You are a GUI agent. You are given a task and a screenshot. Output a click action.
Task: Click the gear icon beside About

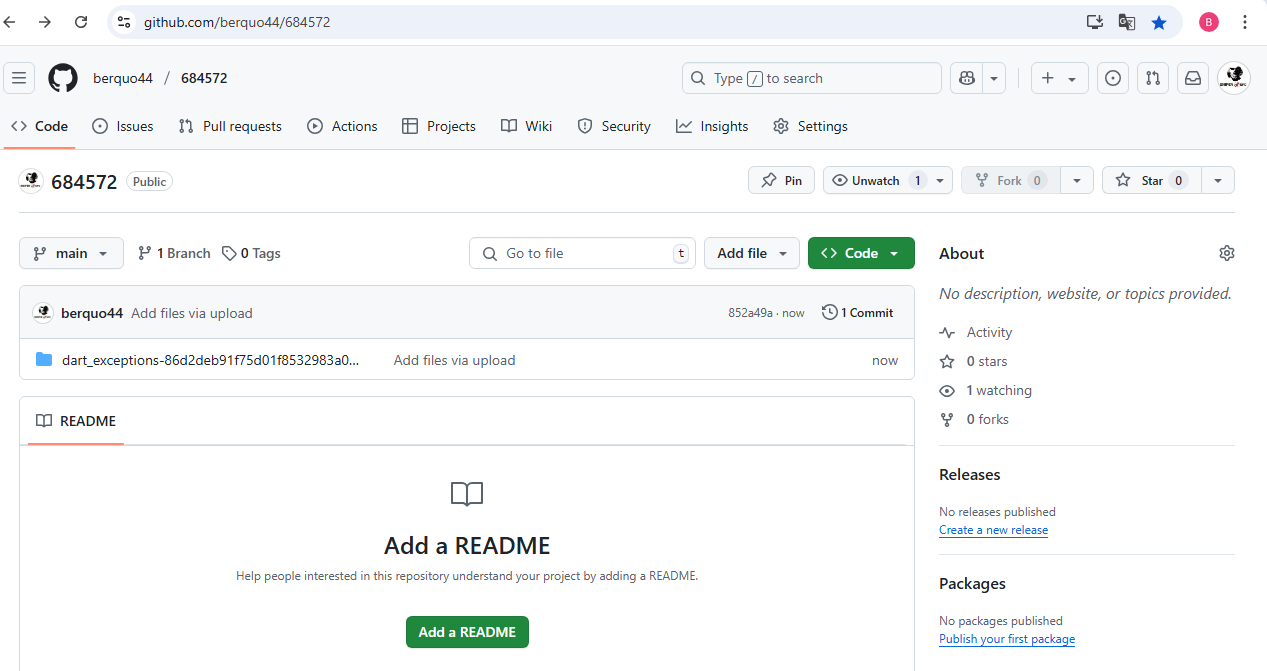click(x=1227, y=253)
